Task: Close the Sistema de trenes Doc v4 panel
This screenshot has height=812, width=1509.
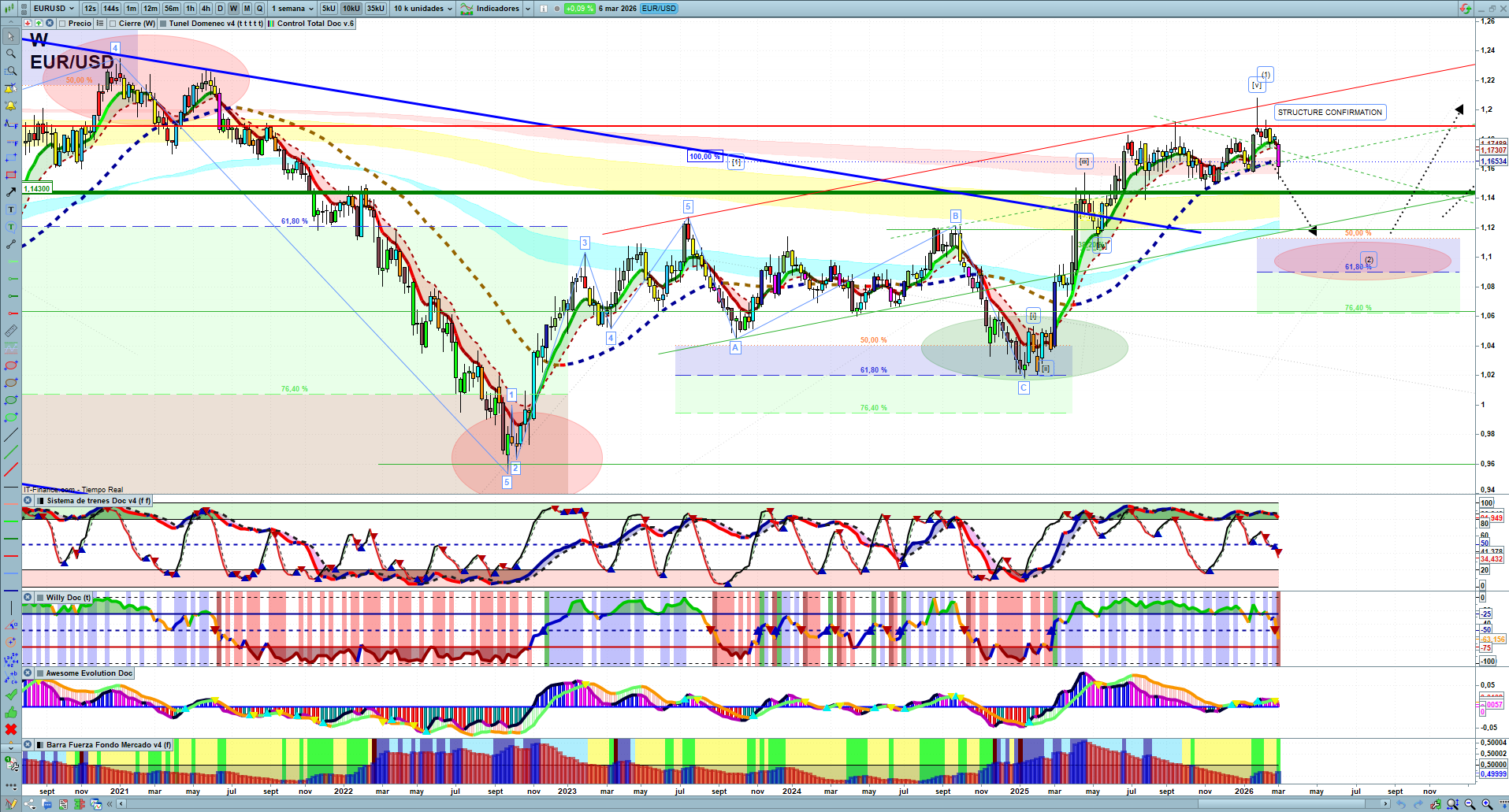Action: click(28, 501)
